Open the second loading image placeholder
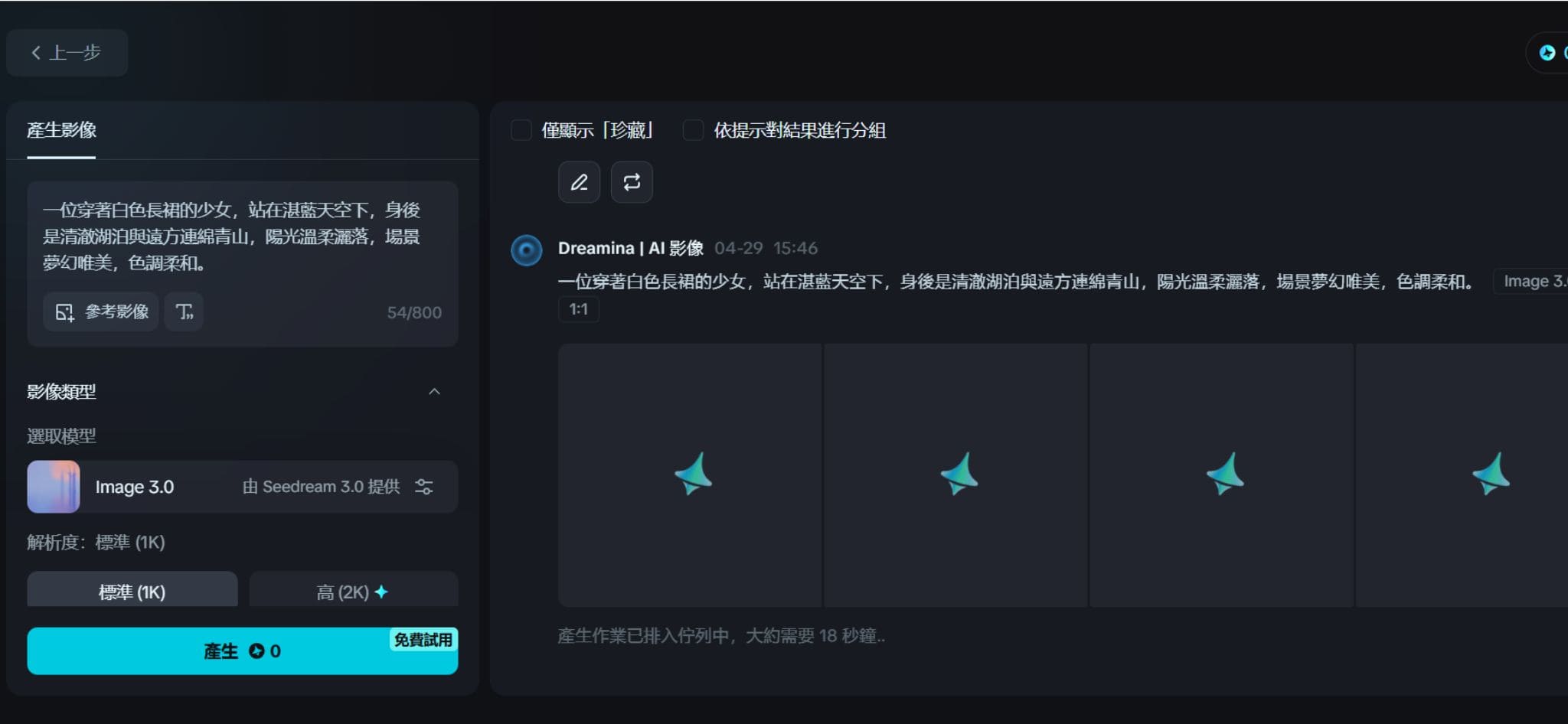Viewport: 1568px width, 724px height. (x=956, y=475)
